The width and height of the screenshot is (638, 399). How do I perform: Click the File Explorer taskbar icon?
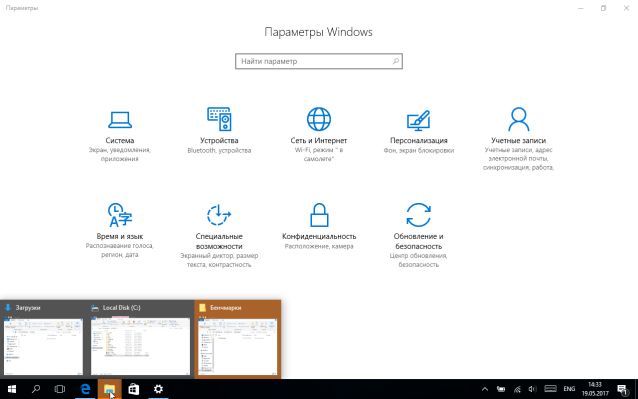click(x=109, y=389)
